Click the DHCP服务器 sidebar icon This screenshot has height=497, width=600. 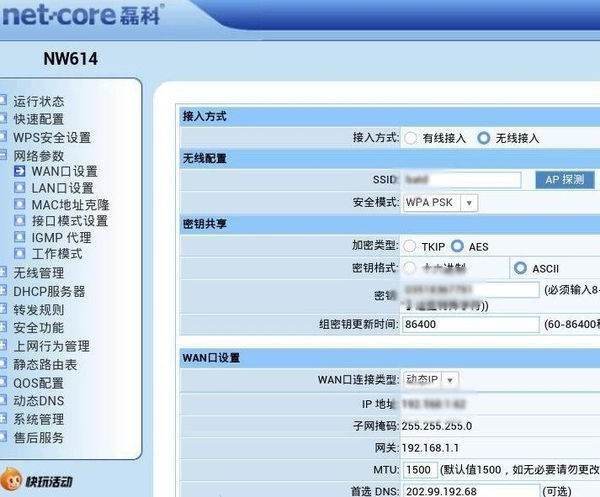[4, 291]
